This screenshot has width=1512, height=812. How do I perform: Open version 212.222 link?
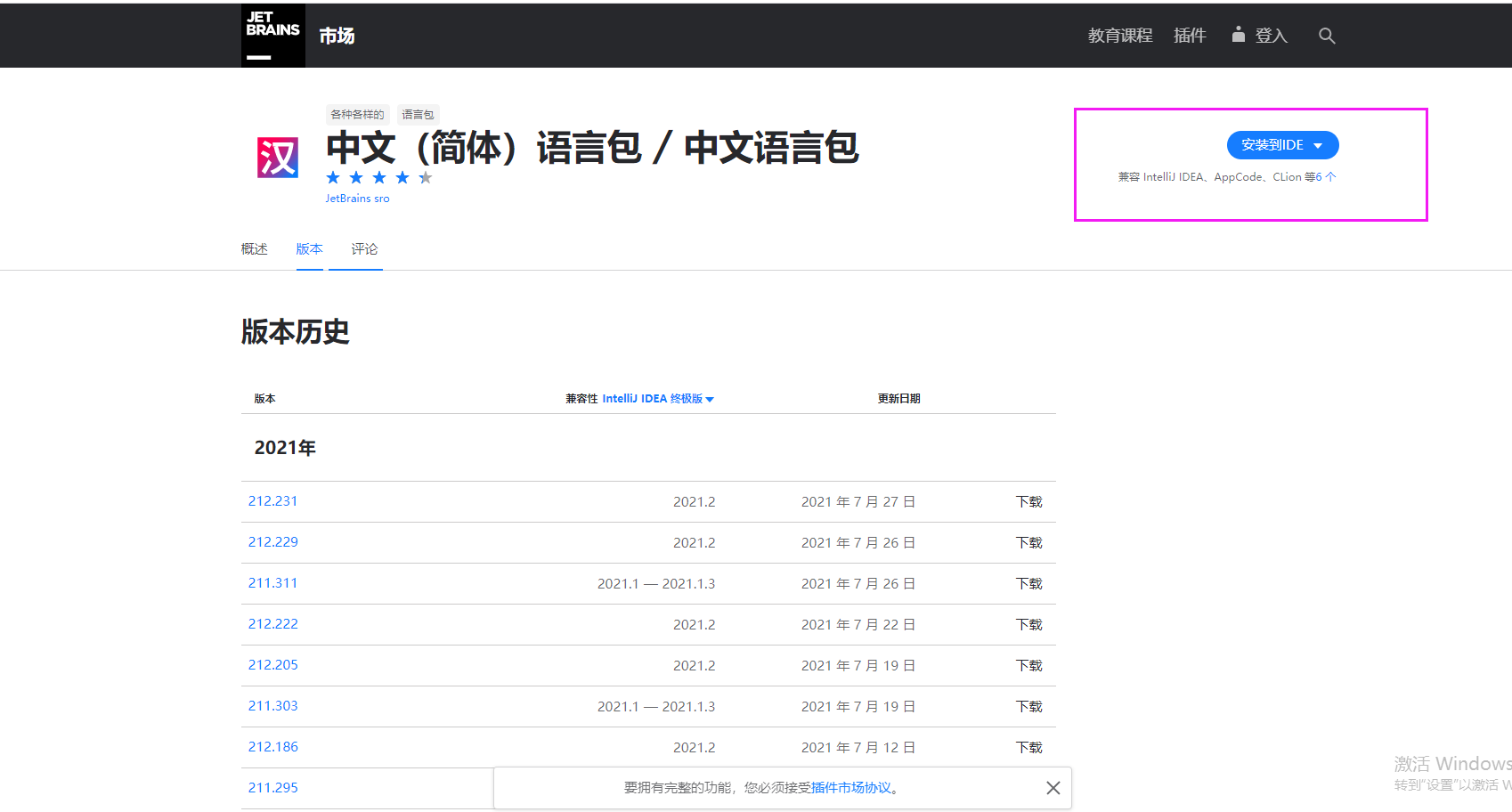[272, 624]
